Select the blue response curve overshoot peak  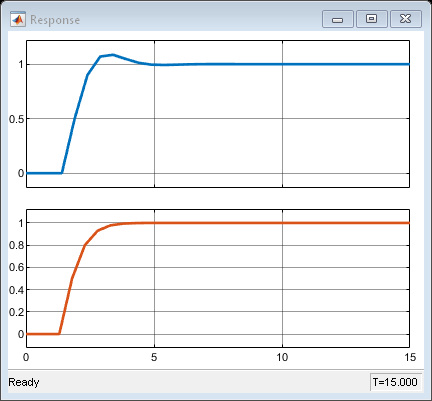[113, 55]
